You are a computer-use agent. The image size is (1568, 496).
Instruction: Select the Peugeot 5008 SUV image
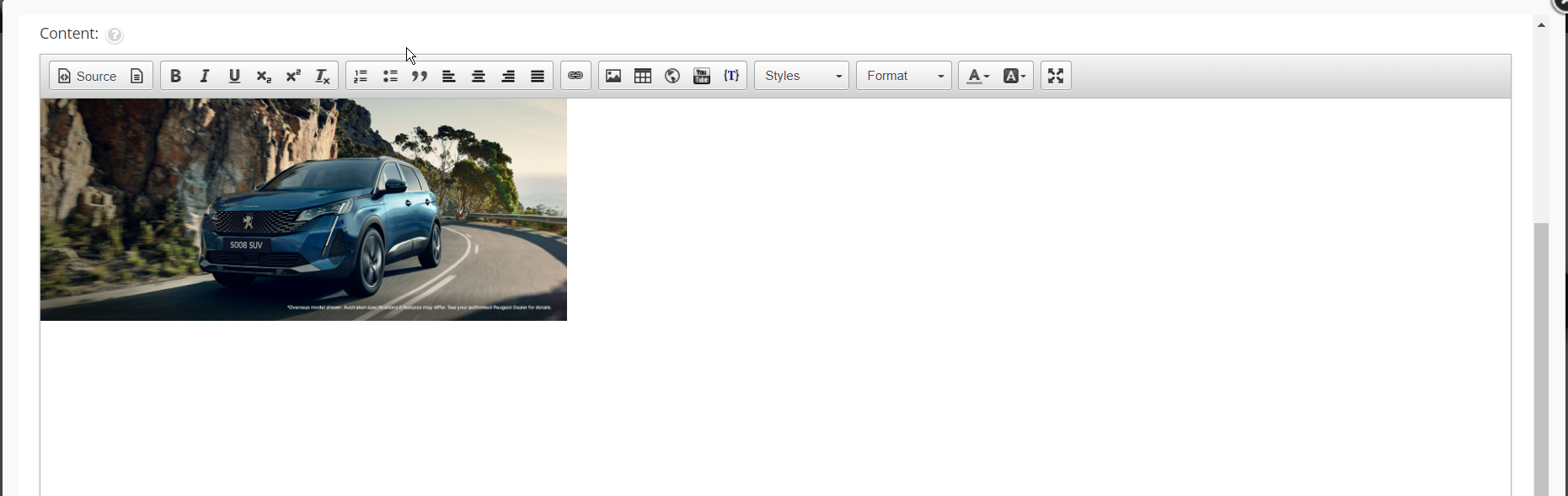303,210
